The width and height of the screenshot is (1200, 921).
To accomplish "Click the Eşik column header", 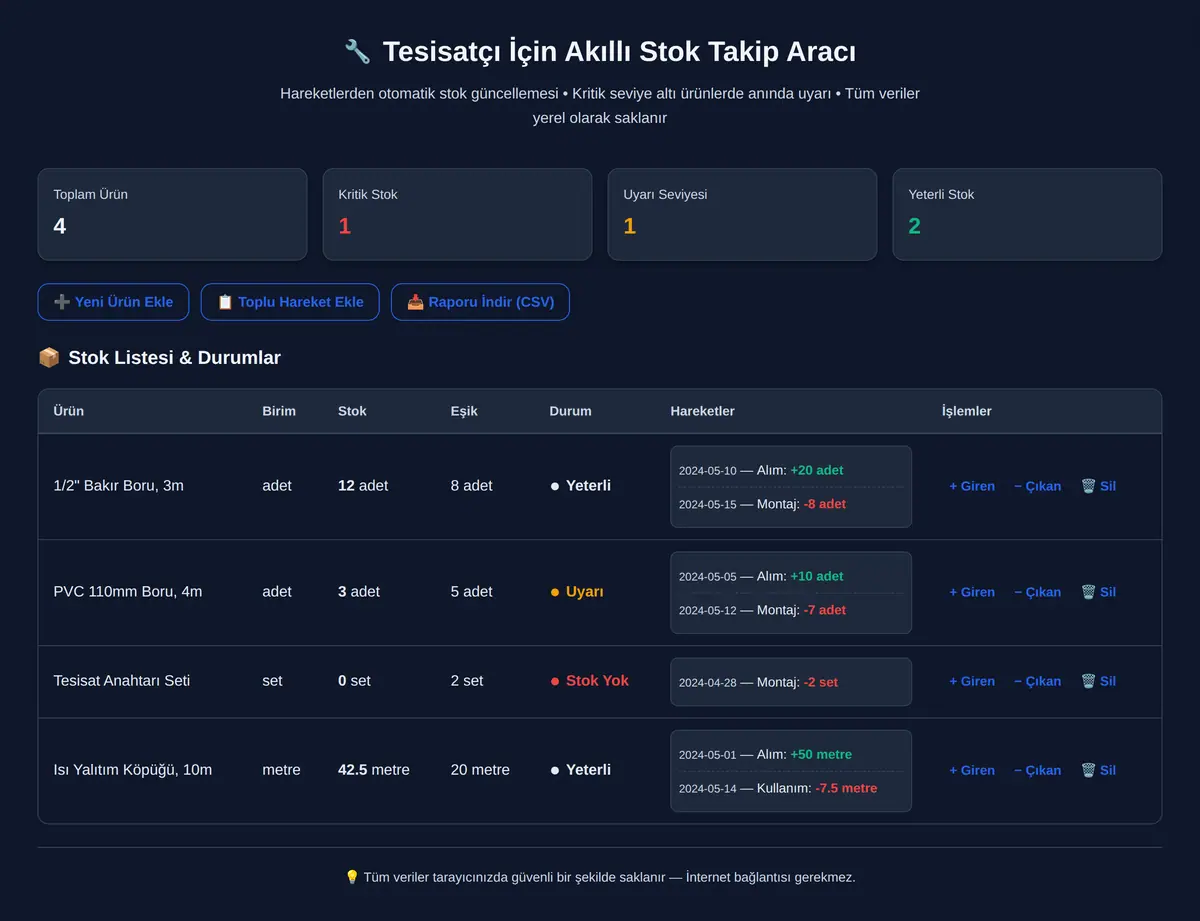I will pyautogui.click(x=464, y=411).
